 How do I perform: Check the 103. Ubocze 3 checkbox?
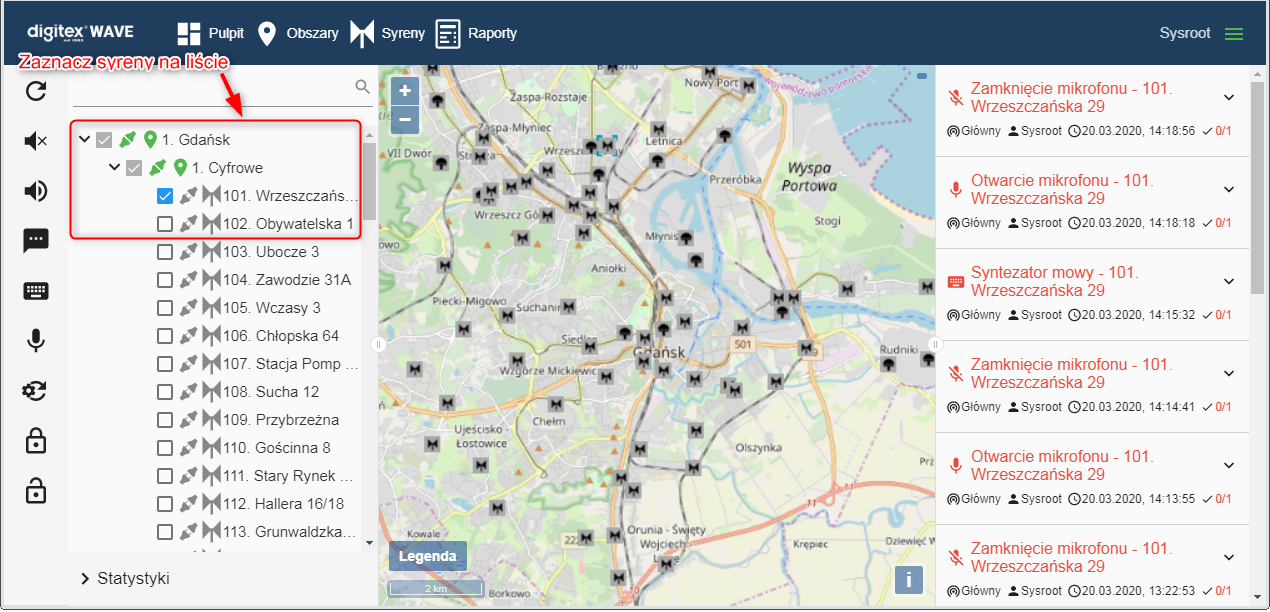tap(165, 252)
